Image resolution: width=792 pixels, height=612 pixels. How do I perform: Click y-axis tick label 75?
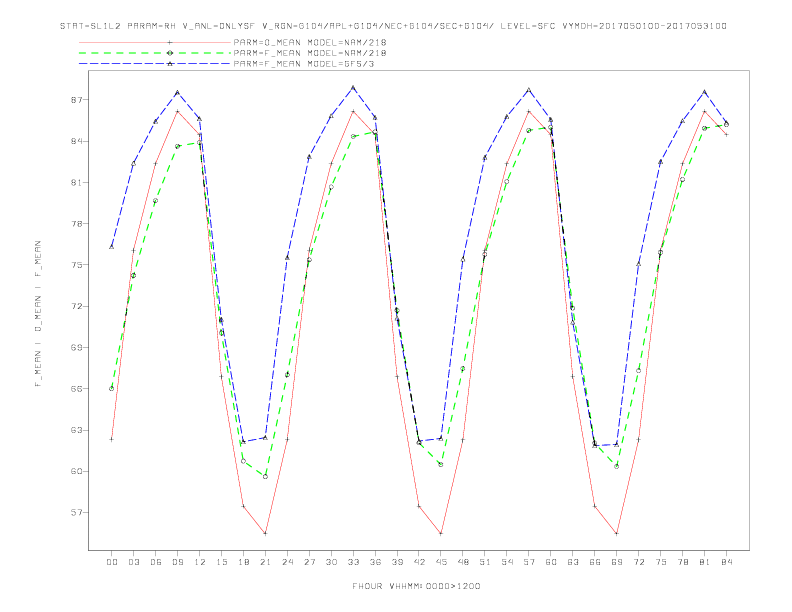[76, 265]
